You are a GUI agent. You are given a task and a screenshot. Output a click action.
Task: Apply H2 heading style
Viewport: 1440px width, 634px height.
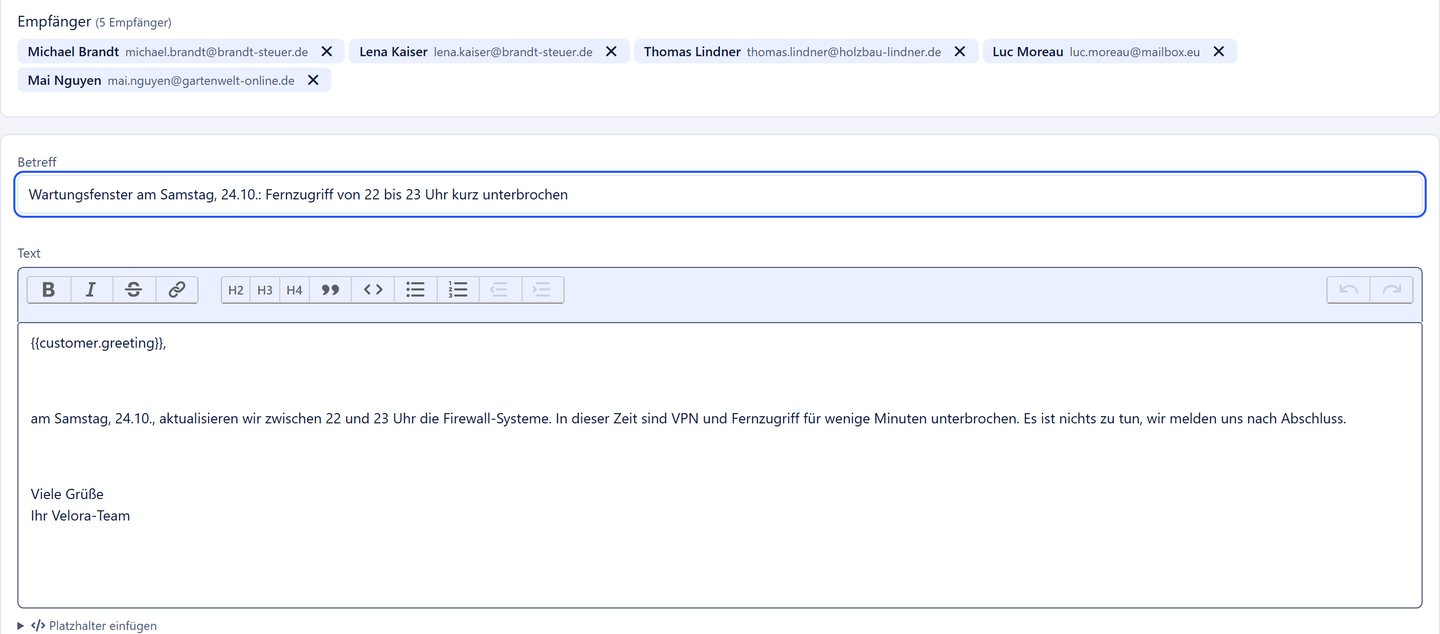[x=236, y=290]
